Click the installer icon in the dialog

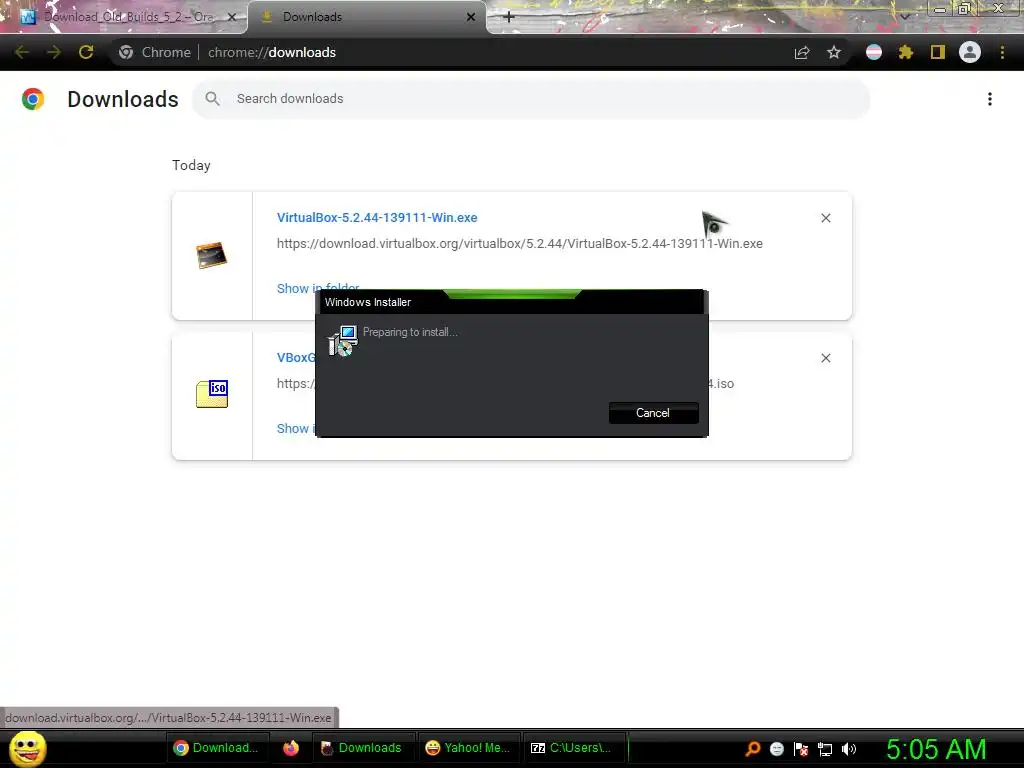[x=342, y=340]
